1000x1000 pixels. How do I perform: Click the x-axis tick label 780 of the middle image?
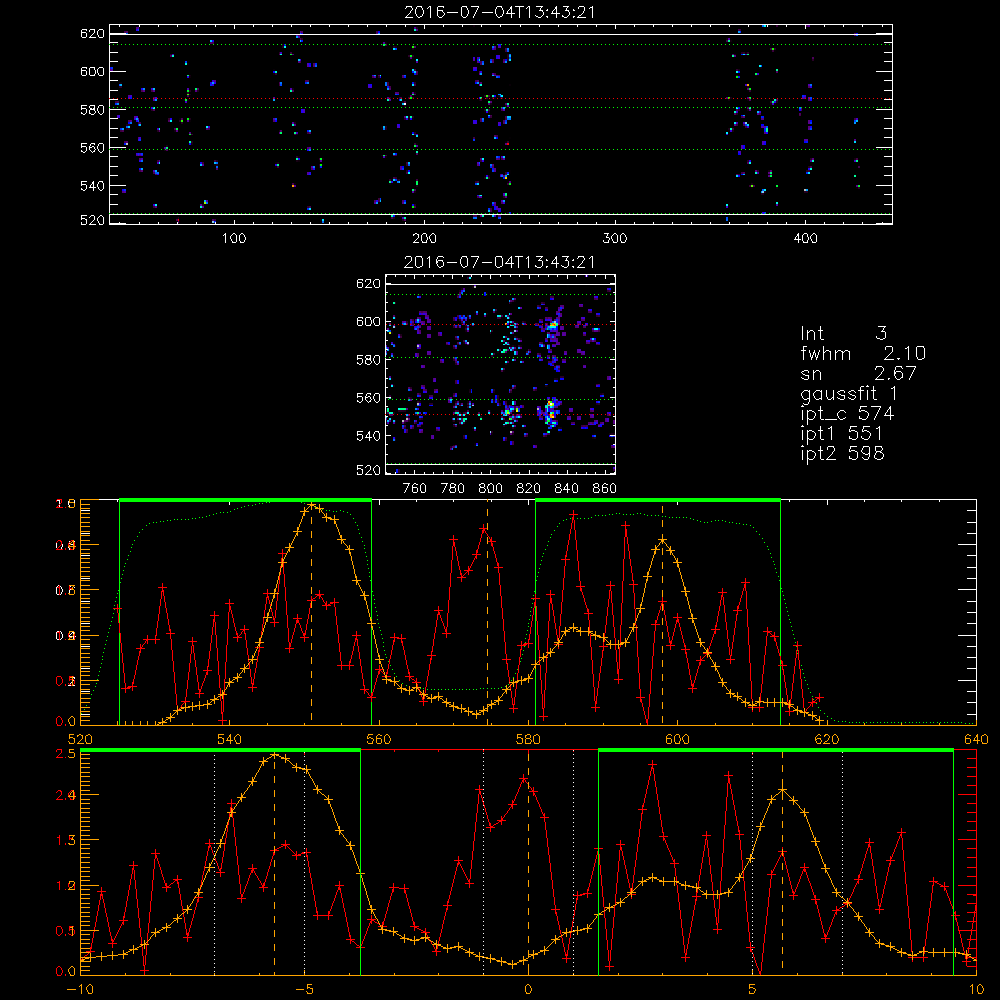(x=452, y=489)
